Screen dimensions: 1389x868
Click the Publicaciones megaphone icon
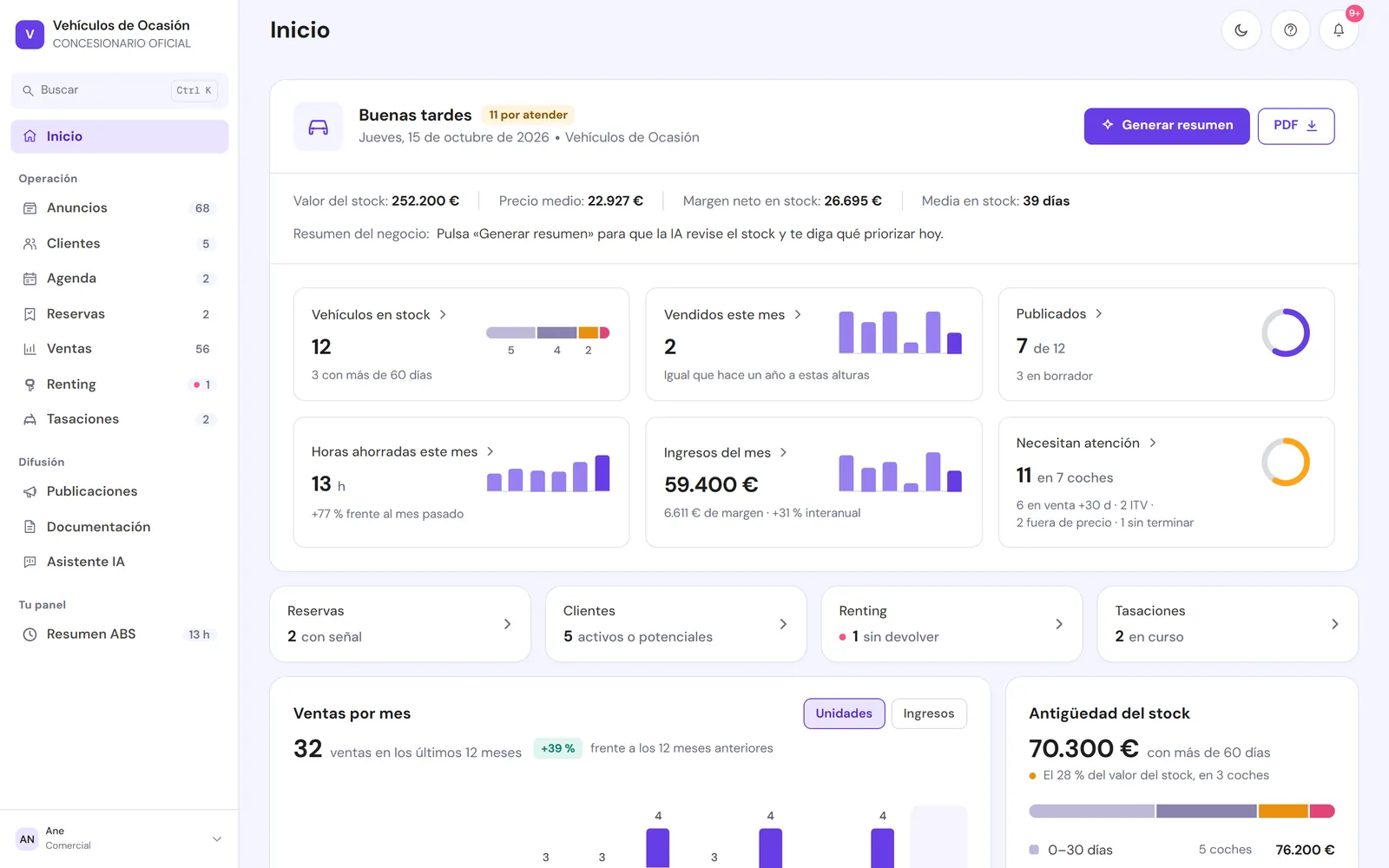pos(30,491)
